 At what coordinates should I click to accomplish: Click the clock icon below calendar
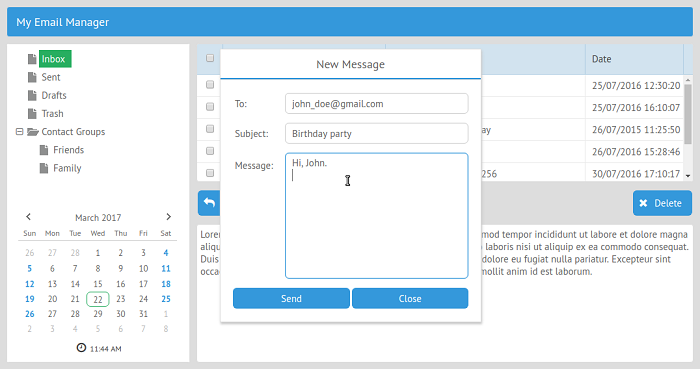pos(81,348)
